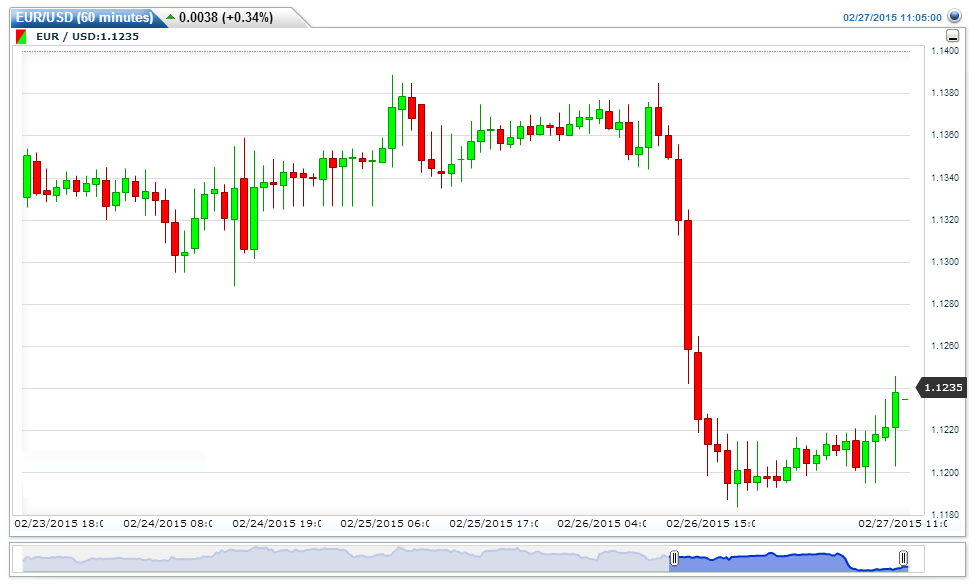
Task: Click the 02/25/2015 06:0 date label
Action: [x=385, y=523]
